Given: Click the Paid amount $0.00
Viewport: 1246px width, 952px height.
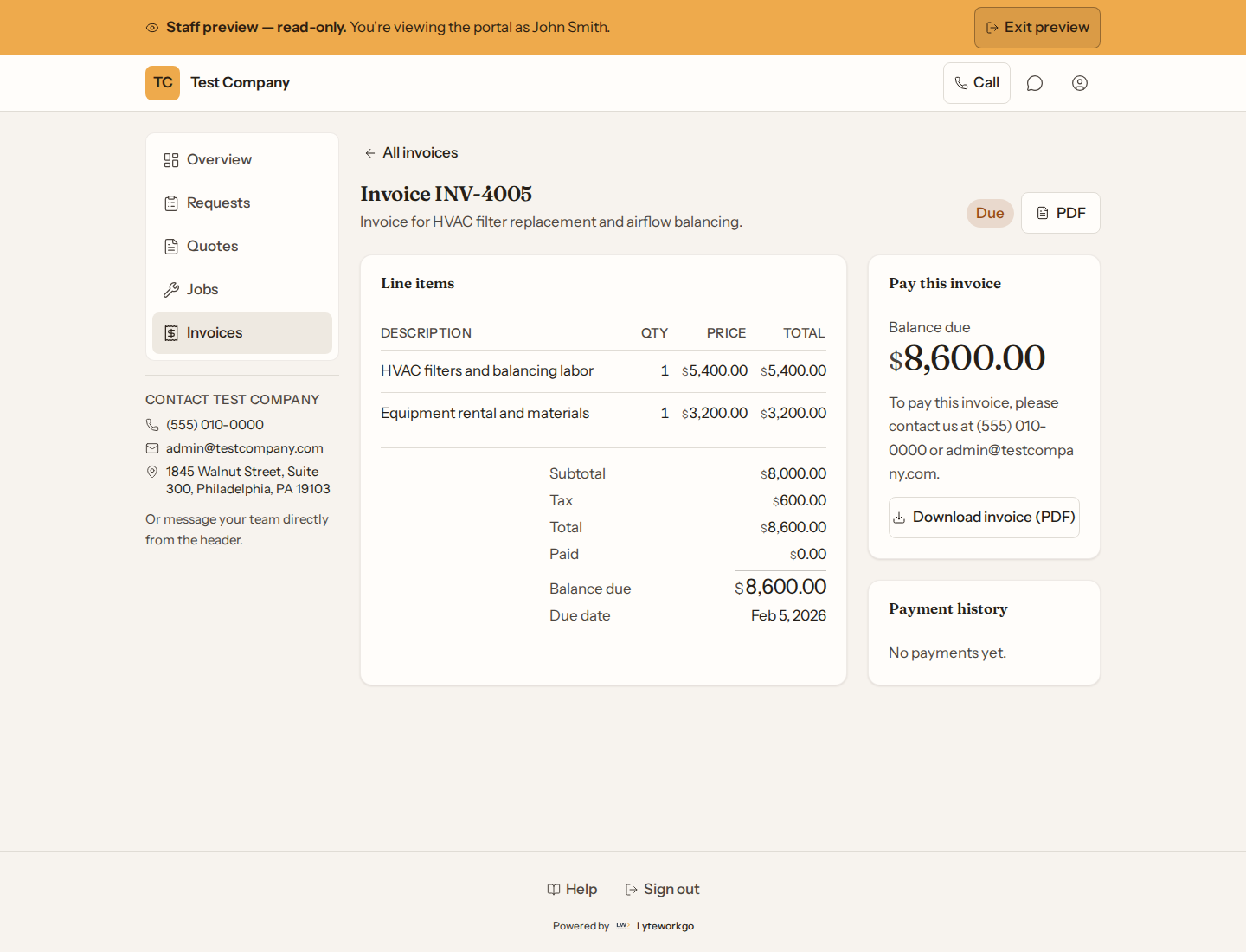Looking at the screenshot, I should pyautogui.click(x=808, y=555).
